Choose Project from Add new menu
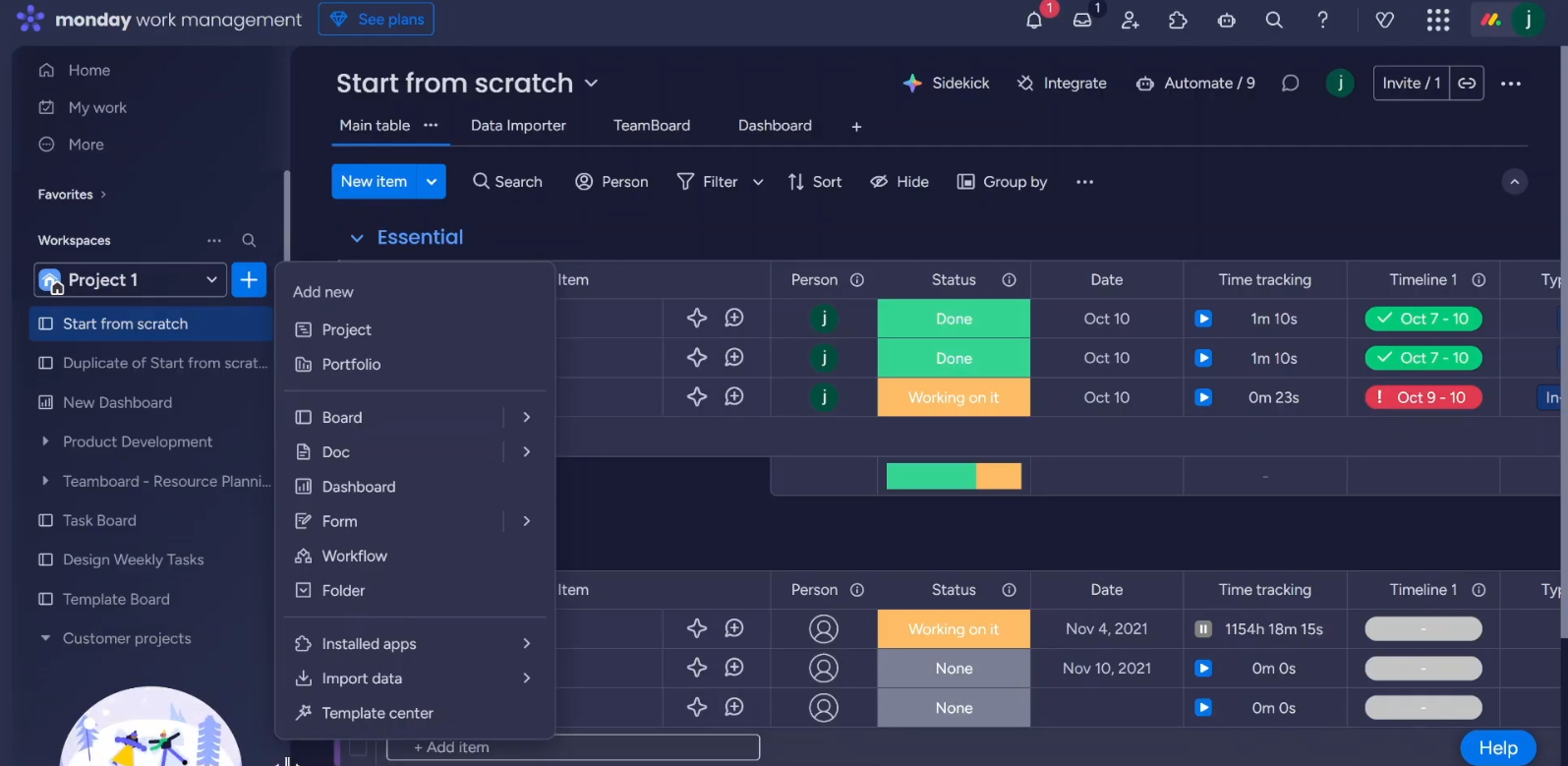The height and width of the screenshot is (766, 1568). tap(415, 329)
